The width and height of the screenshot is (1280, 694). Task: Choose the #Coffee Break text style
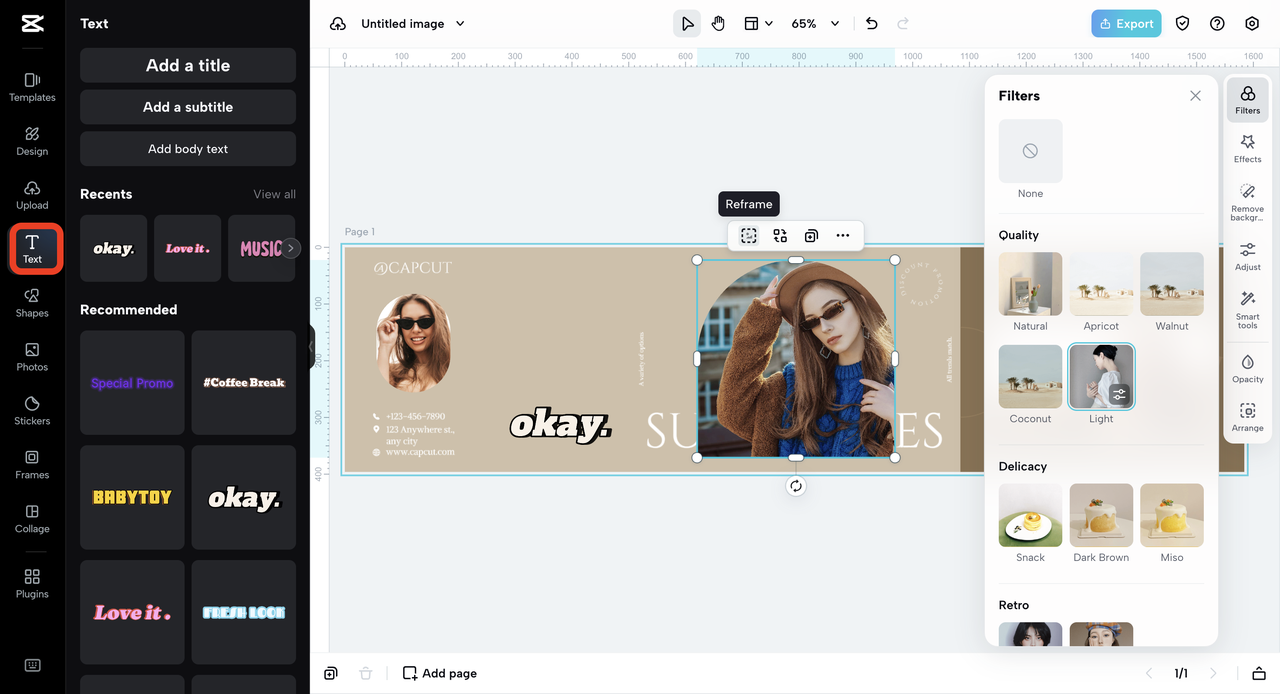coord(244,383)
